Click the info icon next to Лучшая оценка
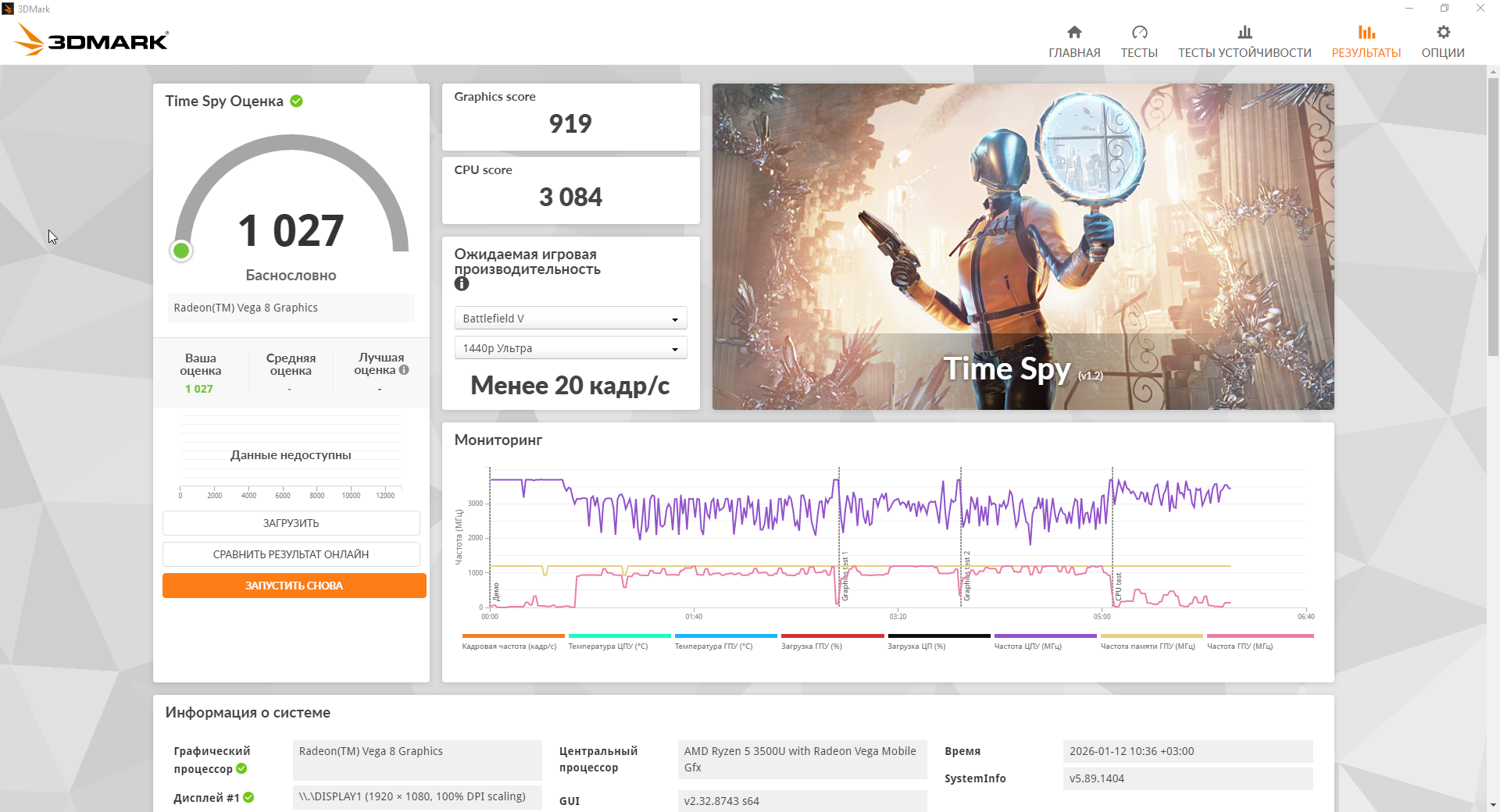The height and width of the screenshot is (812, 1500). click(x=404, y=370)
